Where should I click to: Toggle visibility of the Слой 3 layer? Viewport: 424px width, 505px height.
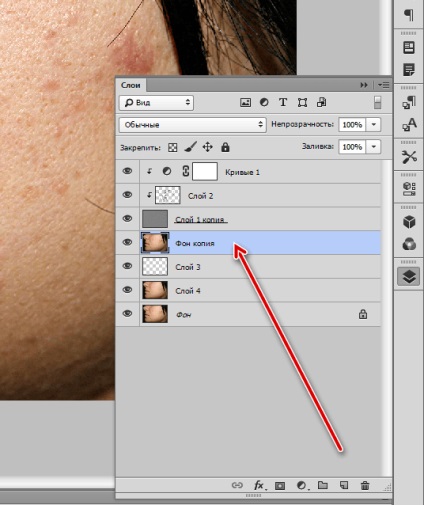(x=127, y=266)
